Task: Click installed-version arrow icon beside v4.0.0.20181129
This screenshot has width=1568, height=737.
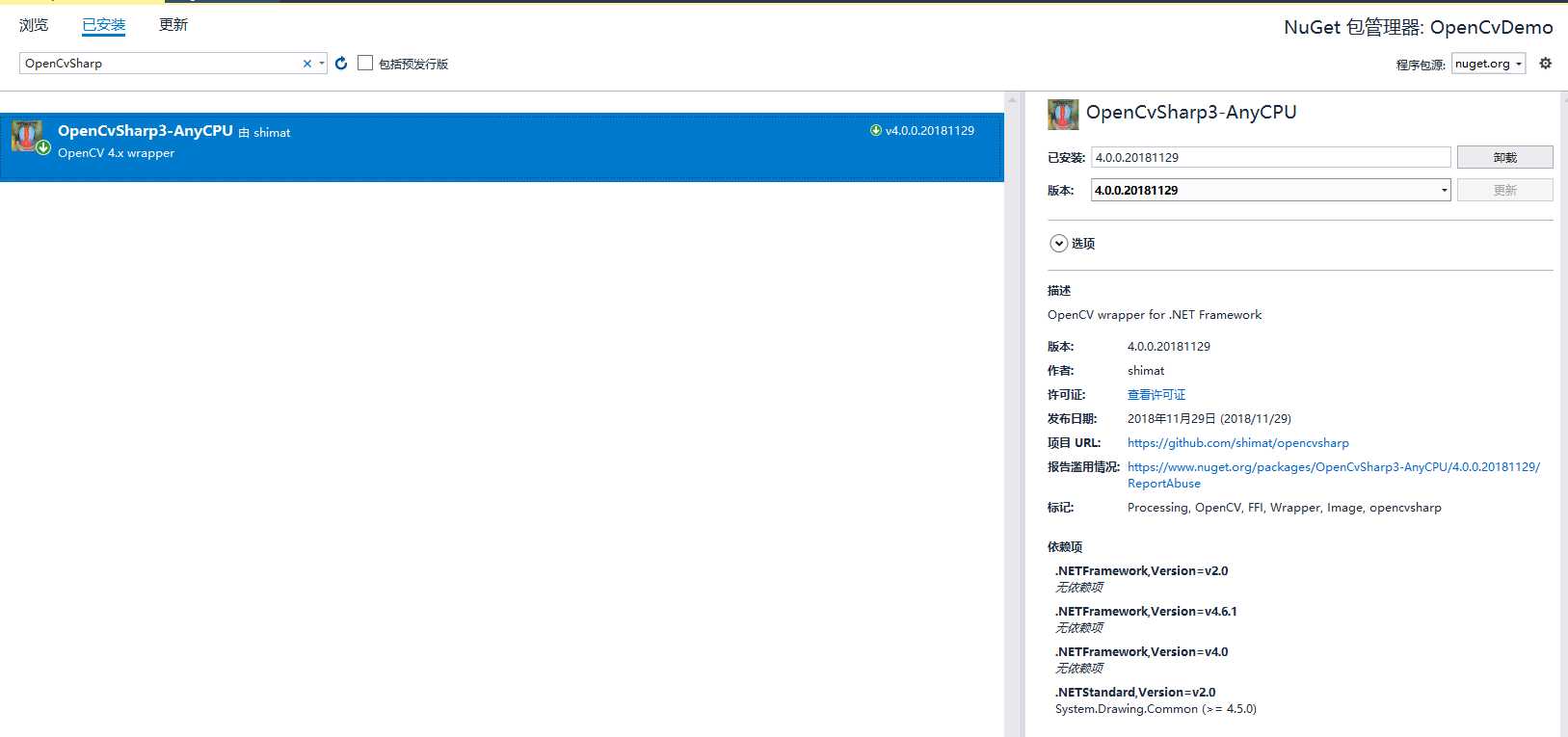Action: (x=876, y=130)
